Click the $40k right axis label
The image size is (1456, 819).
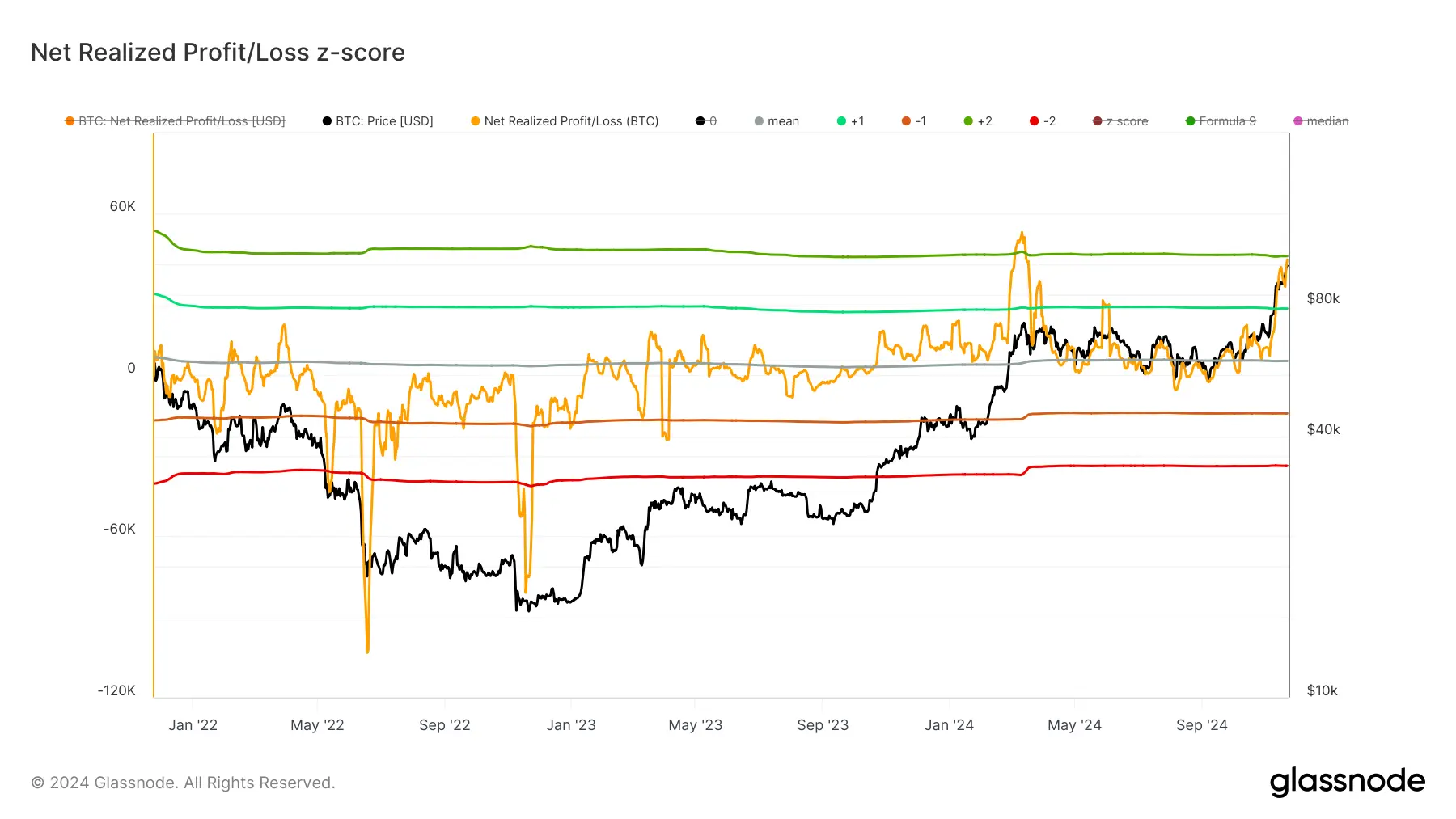pos(1323,429)
